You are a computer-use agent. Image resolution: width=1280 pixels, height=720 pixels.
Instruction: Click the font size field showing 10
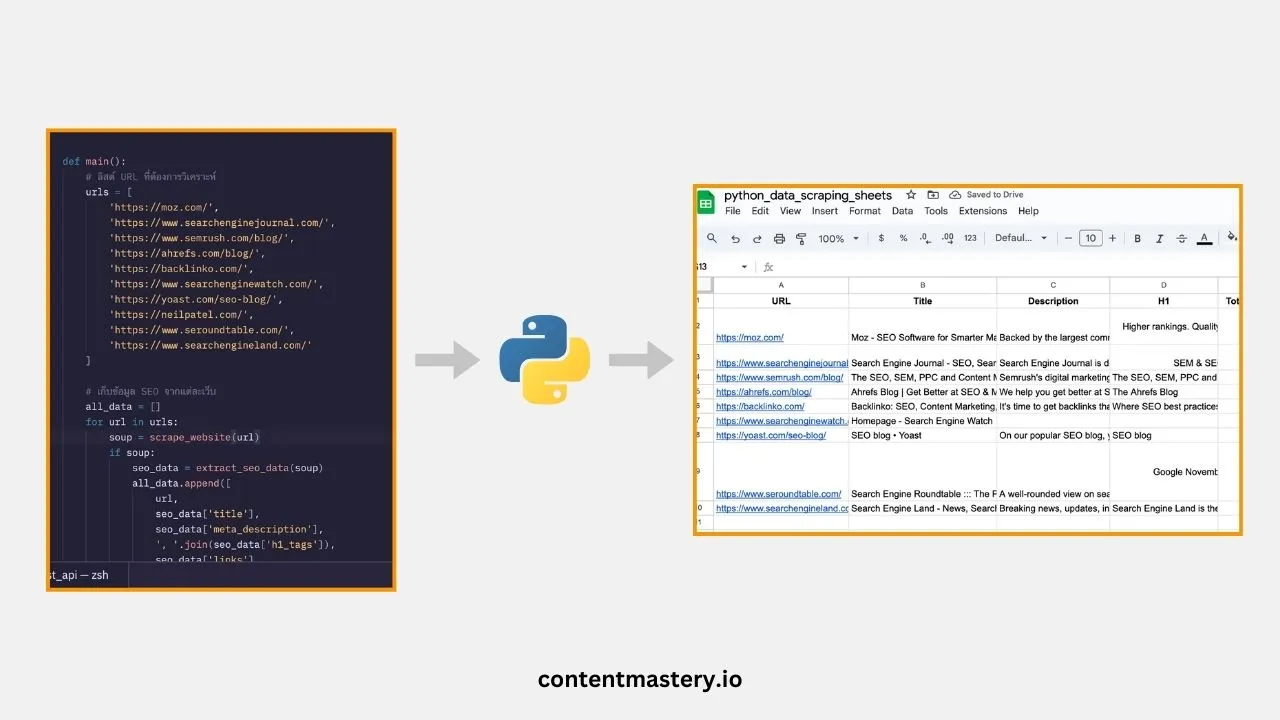[x=1090, y=238]
